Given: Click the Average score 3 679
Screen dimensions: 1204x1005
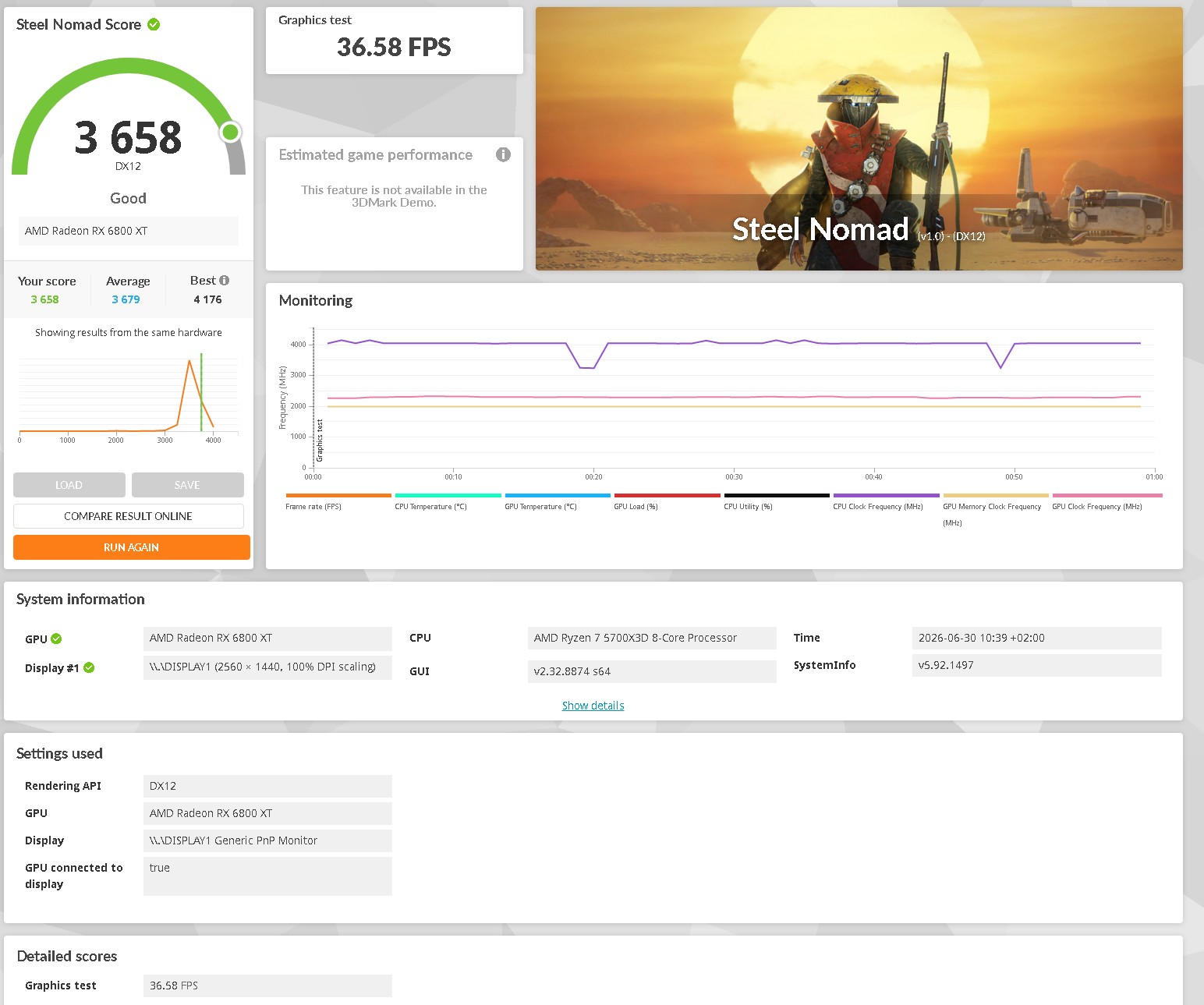Looking at the screenshot, I should click(x=126, y=299).
